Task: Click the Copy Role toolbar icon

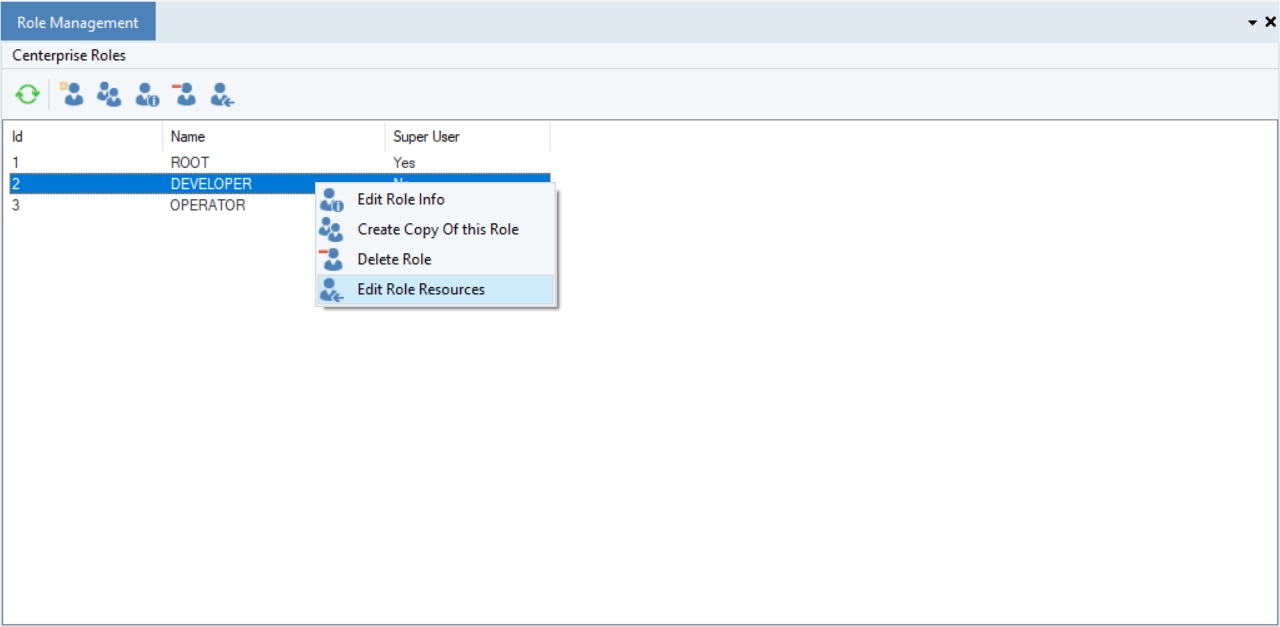Action: click(109, 95)
